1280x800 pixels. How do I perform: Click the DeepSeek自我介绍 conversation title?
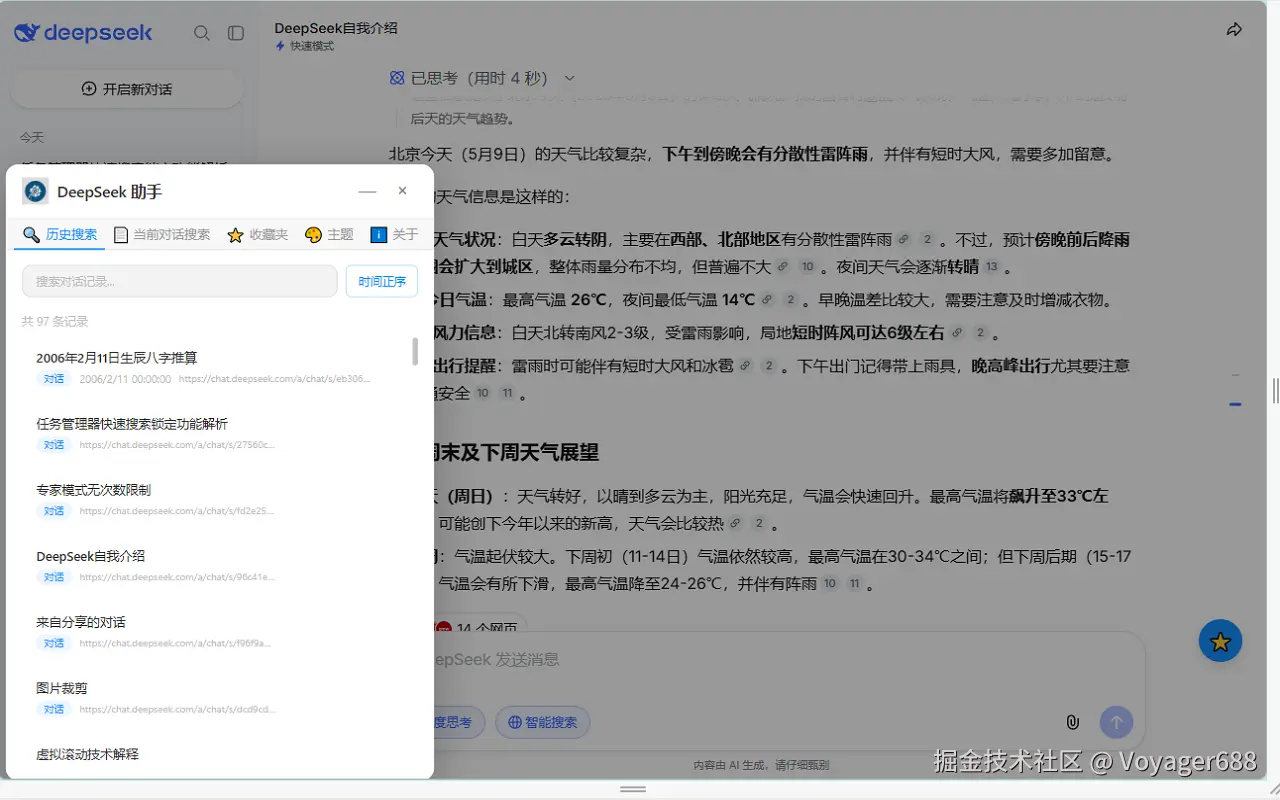click(336, 28)
